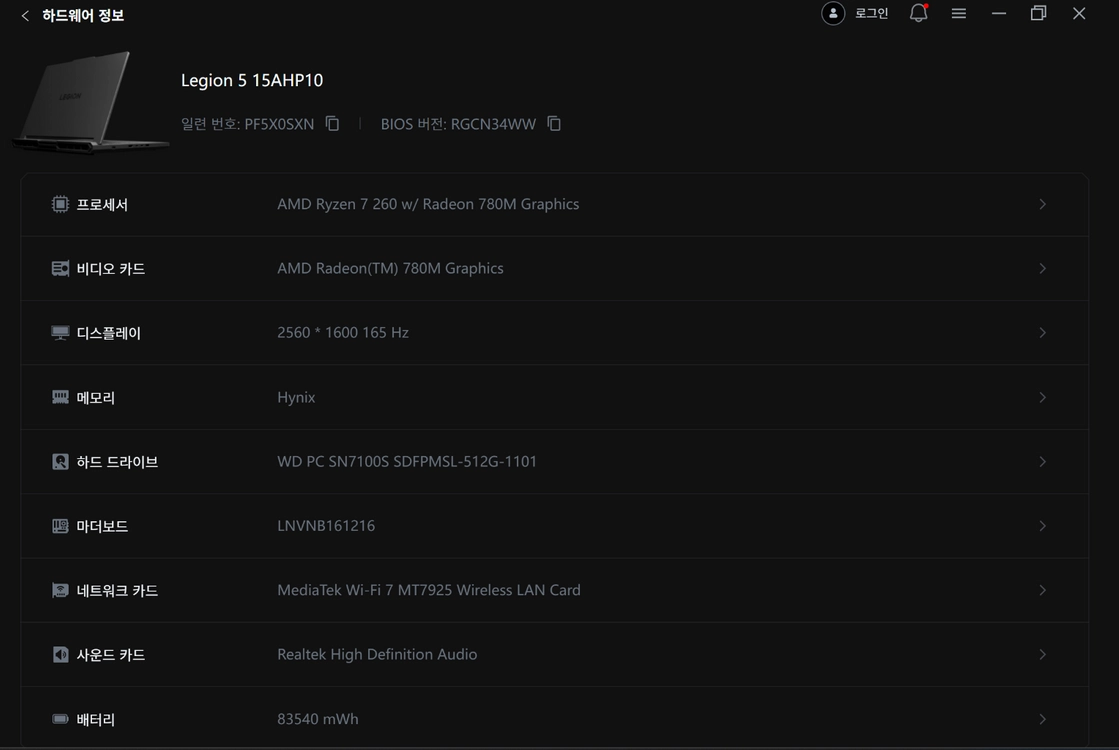Expand the 마더보드 row chevron
This screenshot has height=750, width=1119.
[x=1043, y=526]
